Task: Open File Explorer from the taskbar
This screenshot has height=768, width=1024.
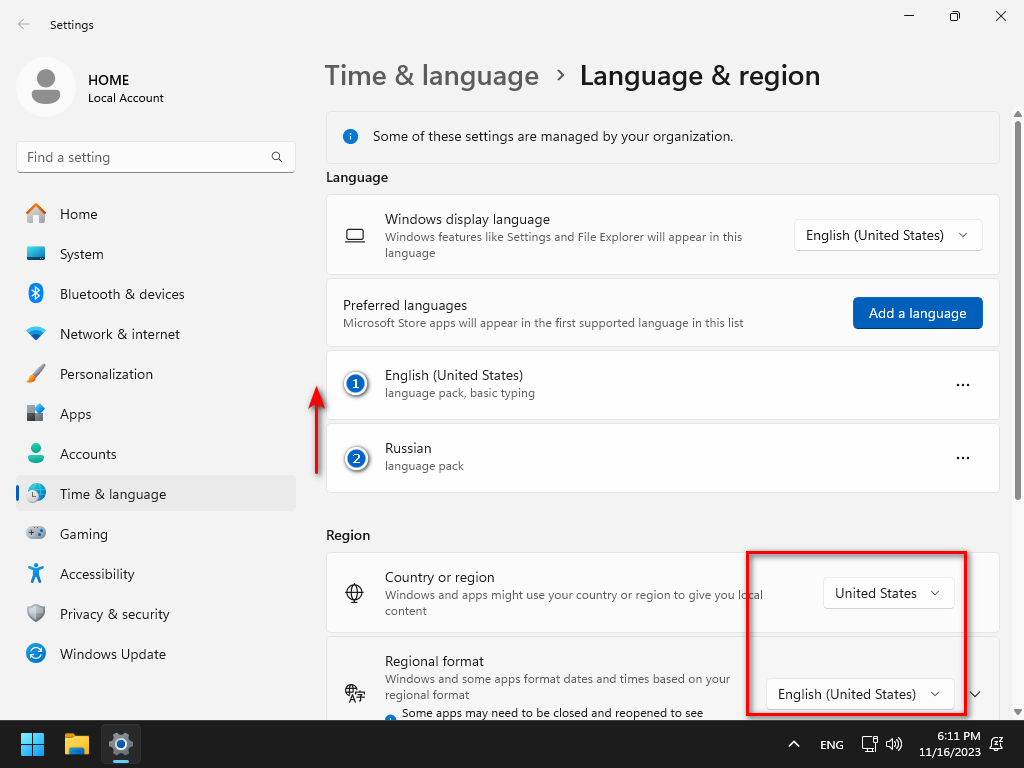Action: pyautogui.click(x=77, y=744)
